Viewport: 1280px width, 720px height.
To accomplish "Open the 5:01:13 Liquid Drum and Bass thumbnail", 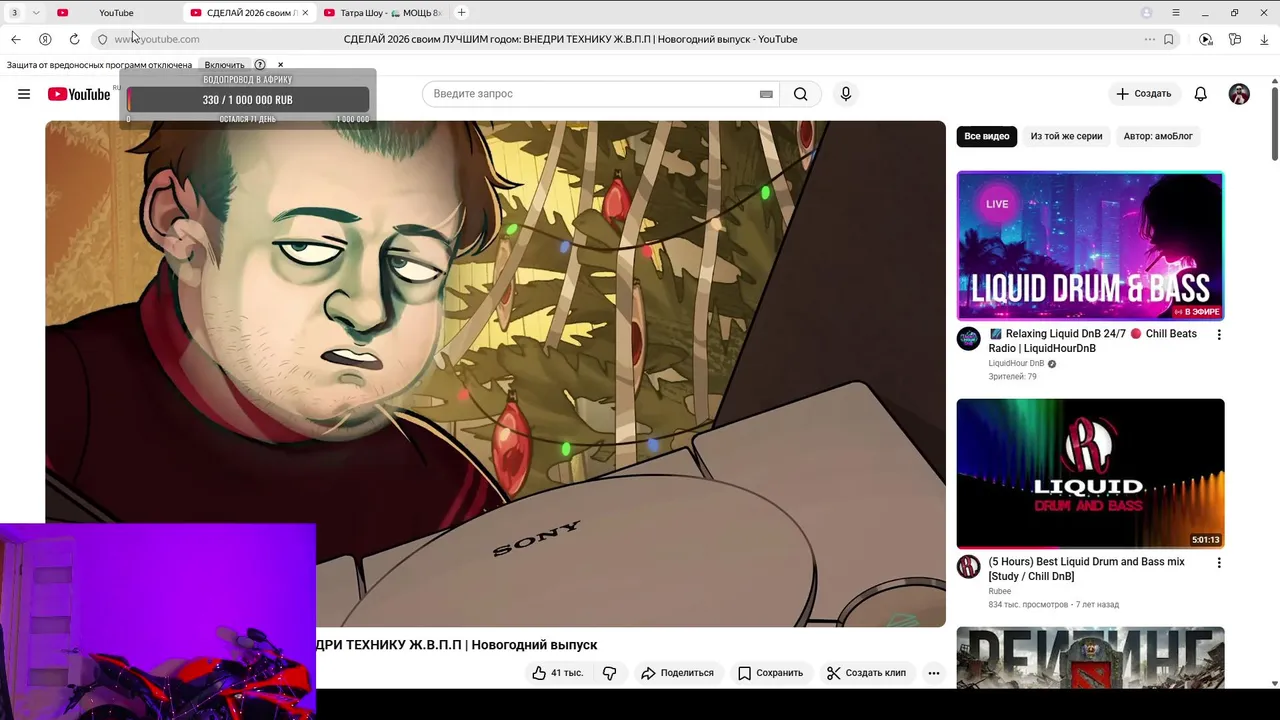I will 1090,473.
